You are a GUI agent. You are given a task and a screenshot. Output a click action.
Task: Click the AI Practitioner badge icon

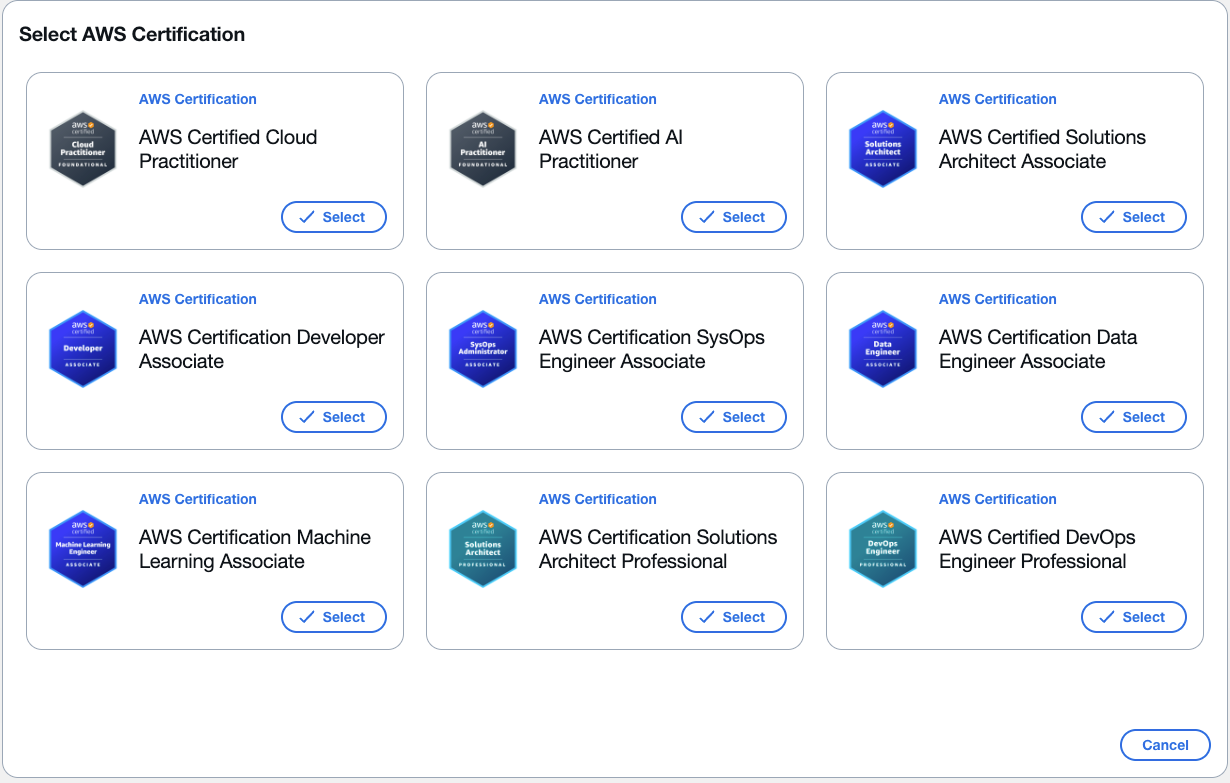pyautogui.click(x=483, y=149)
